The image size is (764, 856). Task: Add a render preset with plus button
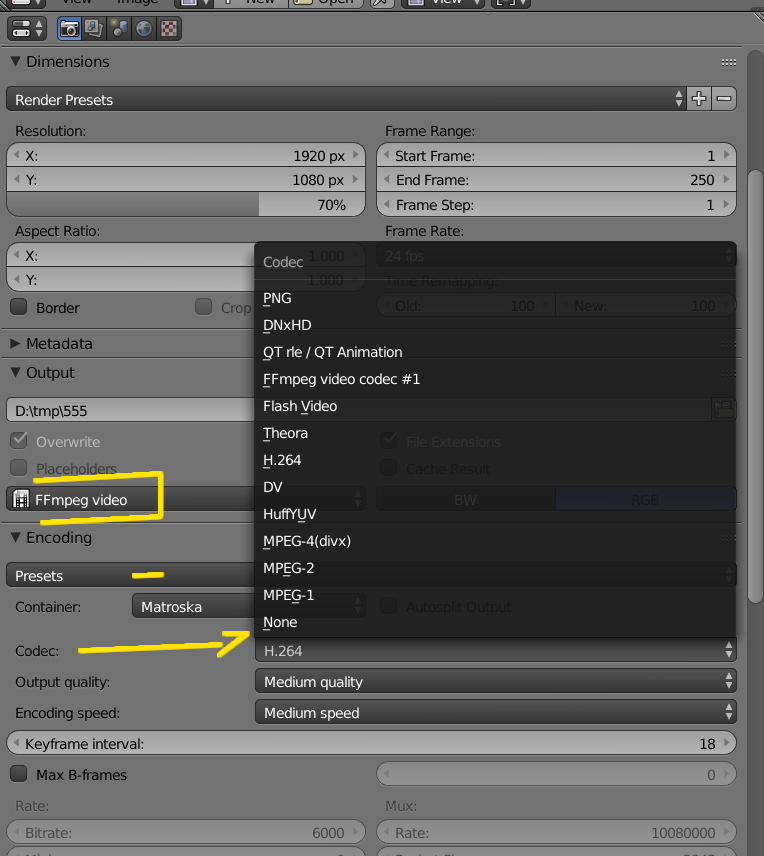coord(699,99)
